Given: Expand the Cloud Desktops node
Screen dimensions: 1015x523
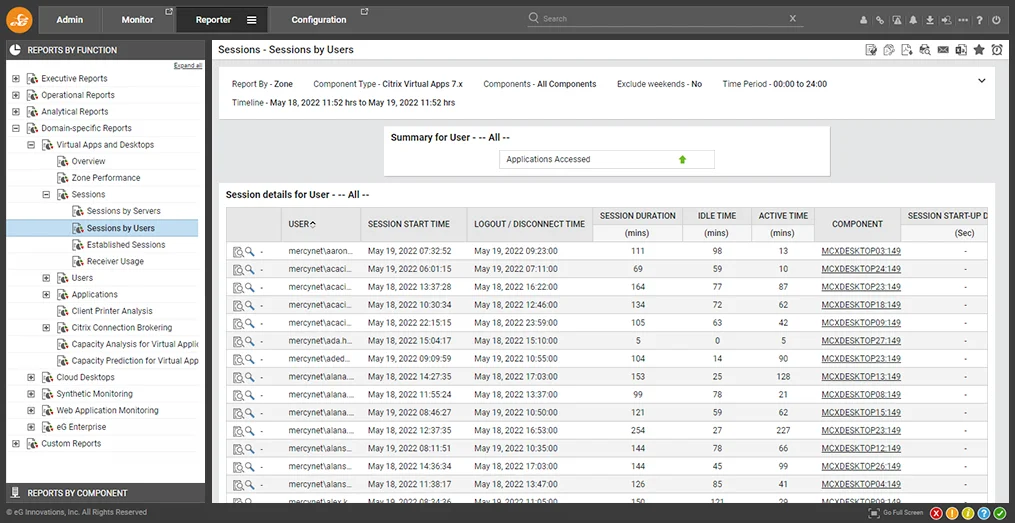Looking at the screenshot, I should 30,377.
